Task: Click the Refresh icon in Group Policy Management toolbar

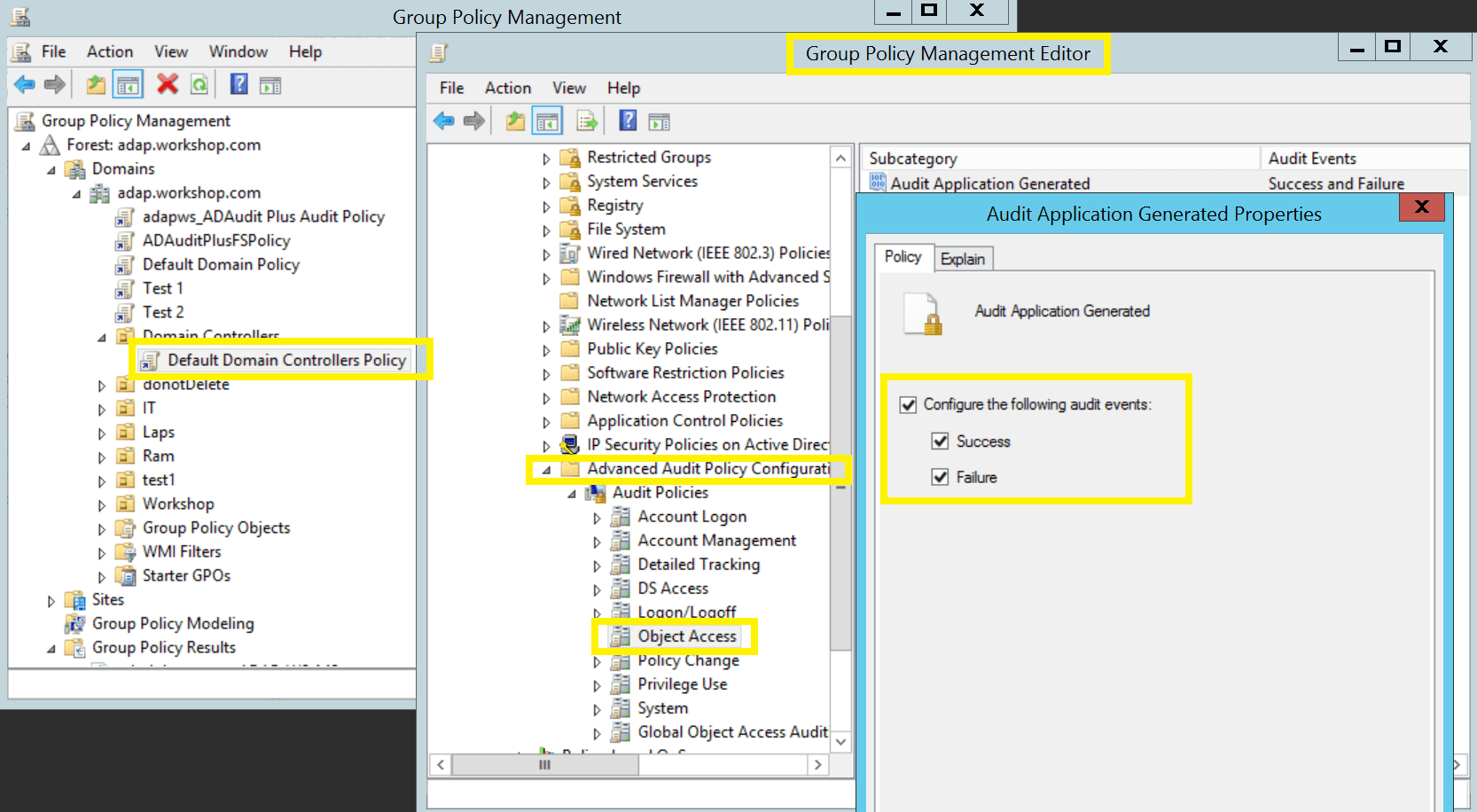Action: [x=199, y=85]
